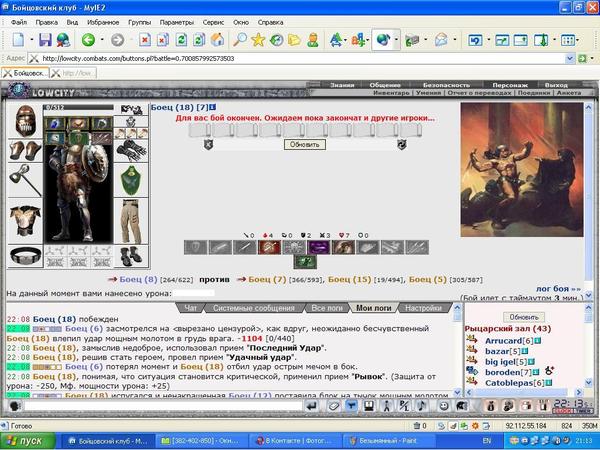Click the green Back arrow button
The width and height of the screenshot is (600, 450).
(x=88, y=40)
